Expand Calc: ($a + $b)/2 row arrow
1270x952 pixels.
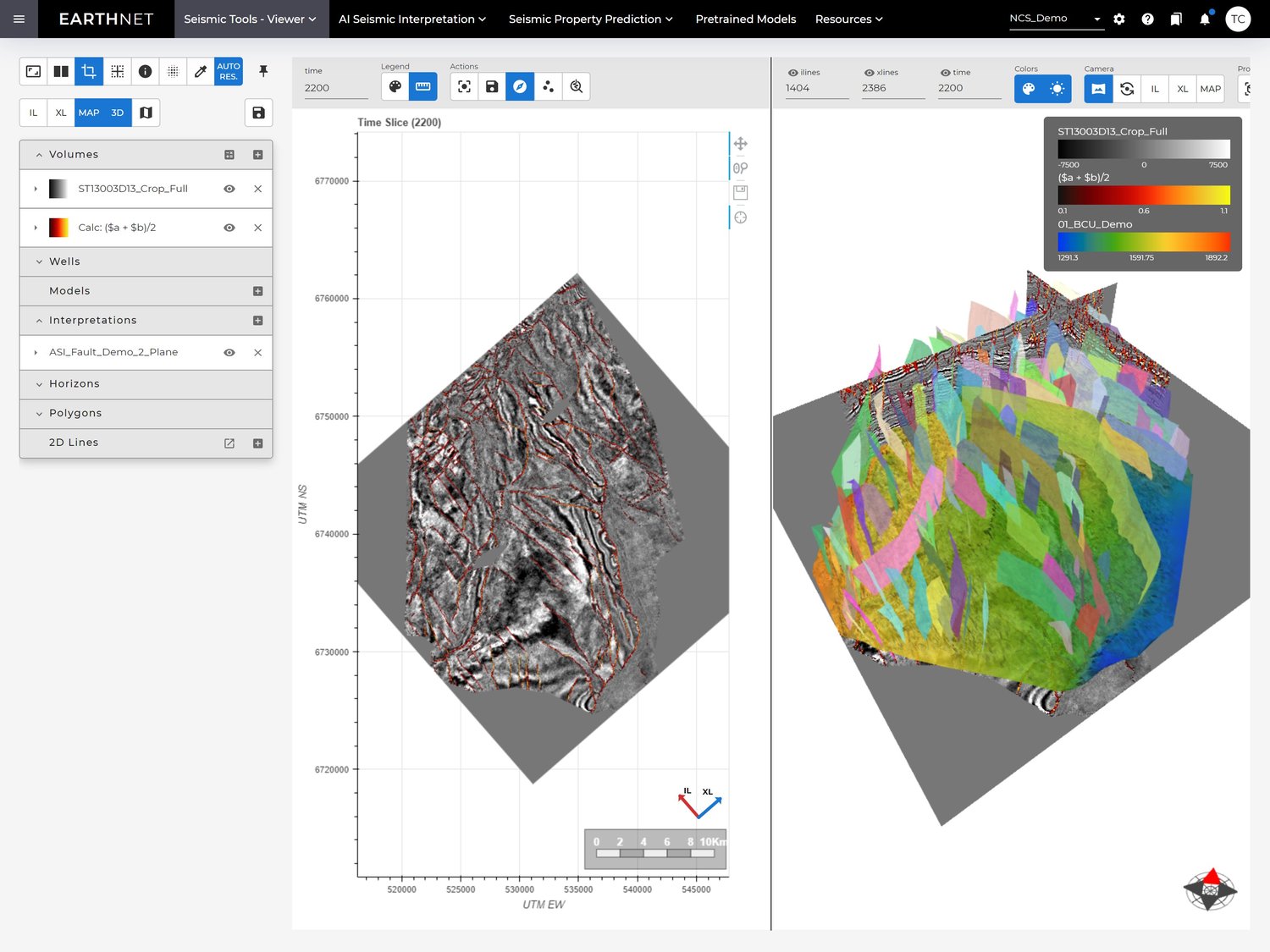pyautogui.click(x=36, y=228)
